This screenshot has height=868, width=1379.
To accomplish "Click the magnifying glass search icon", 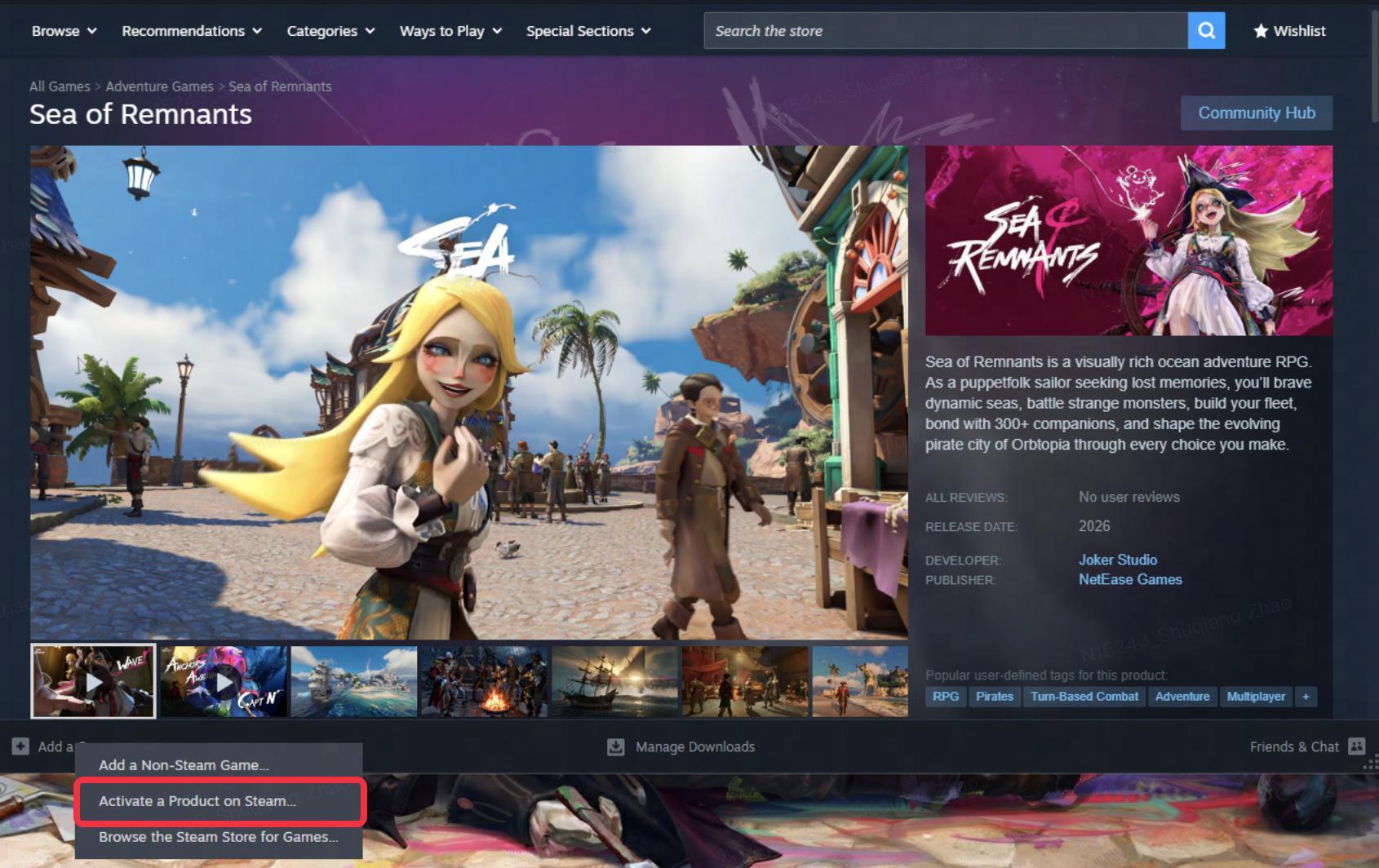I will (x=1206, y=31).
